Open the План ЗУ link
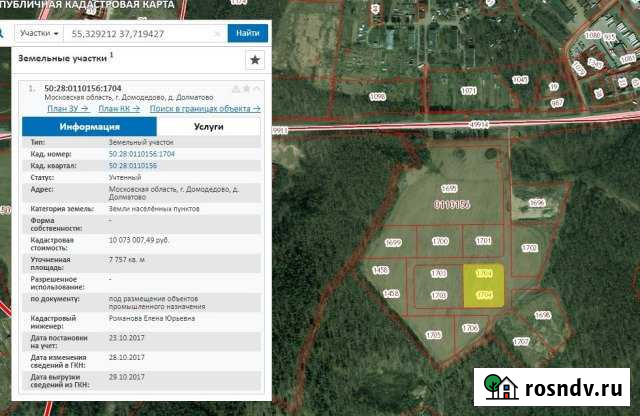Screen dimensions: 640x416 pyautogui.click(x=70, y=108)
